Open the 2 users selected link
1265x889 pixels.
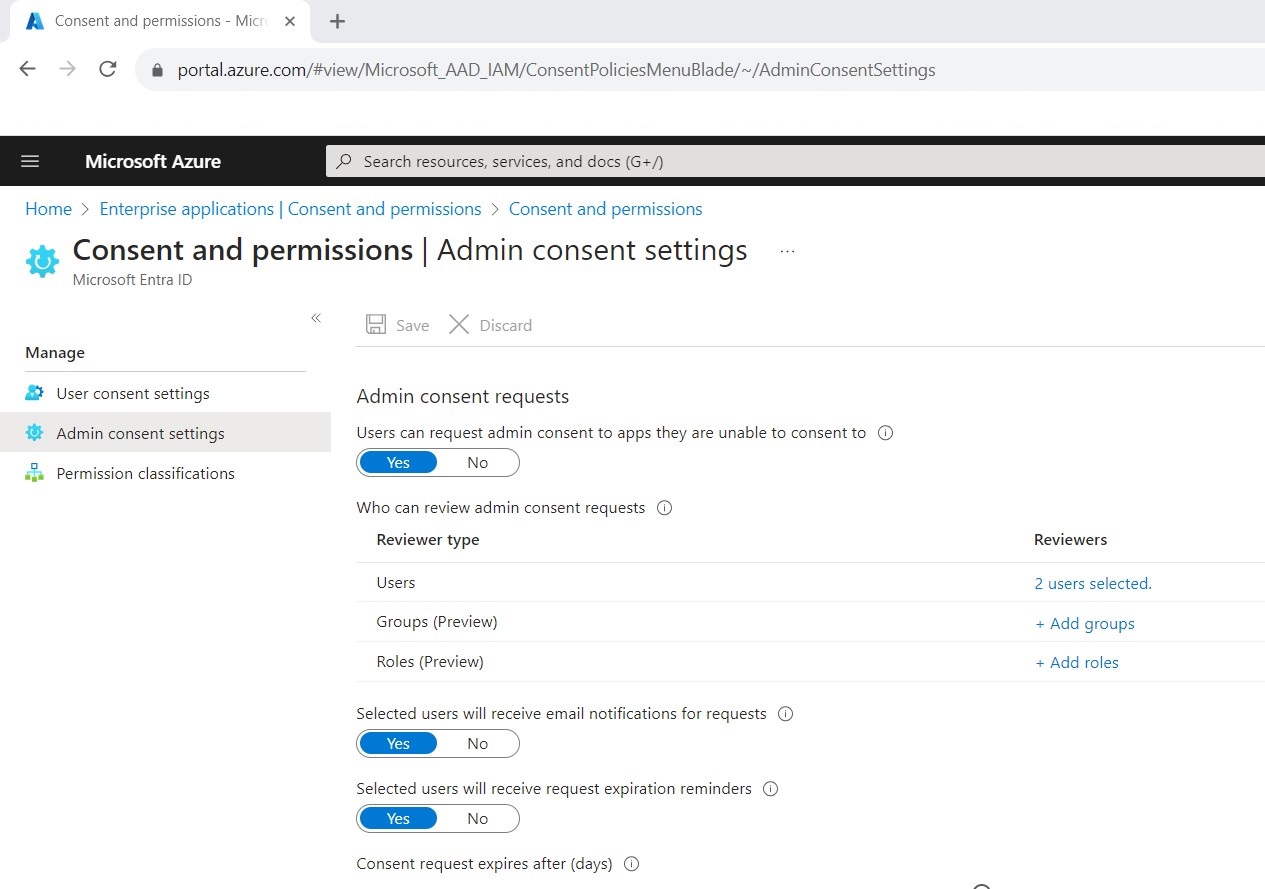click(1093, 583)
